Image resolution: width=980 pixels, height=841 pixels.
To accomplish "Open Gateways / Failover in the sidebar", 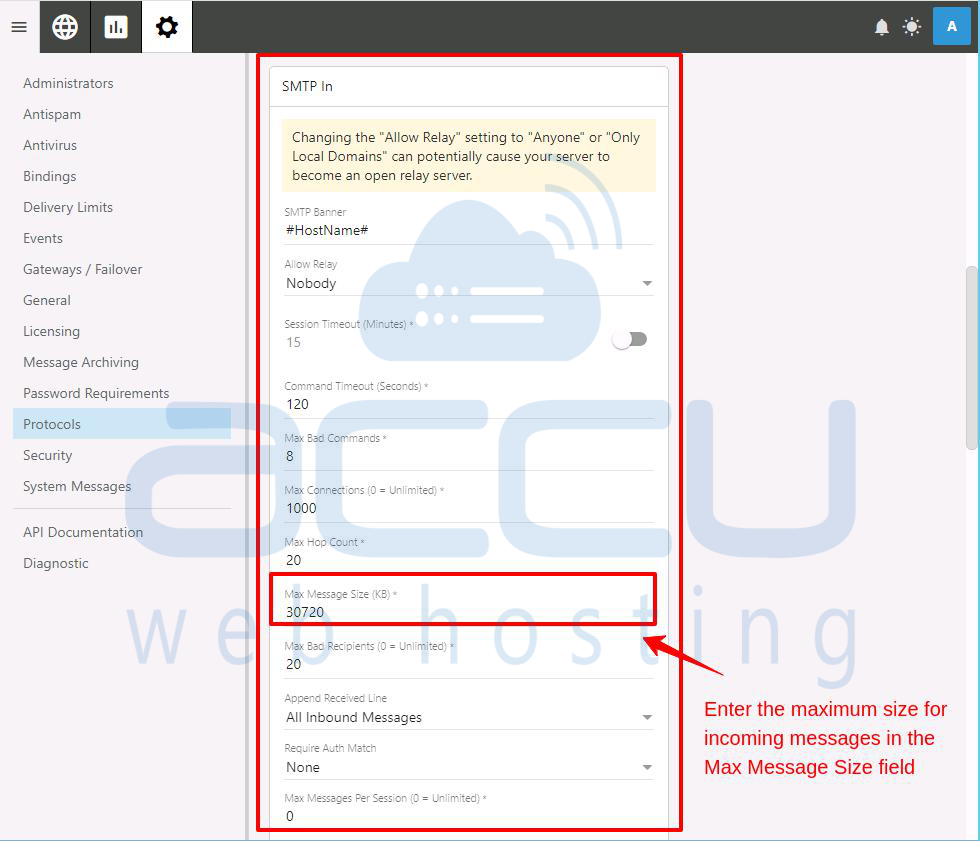I will point(82,269).
